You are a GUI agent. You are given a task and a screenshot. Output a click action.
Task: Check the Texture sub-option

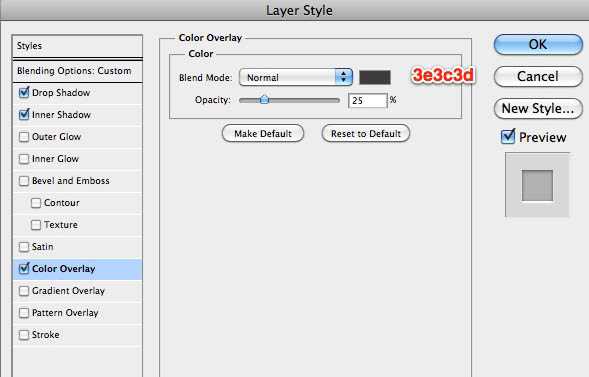pos(36,225)
